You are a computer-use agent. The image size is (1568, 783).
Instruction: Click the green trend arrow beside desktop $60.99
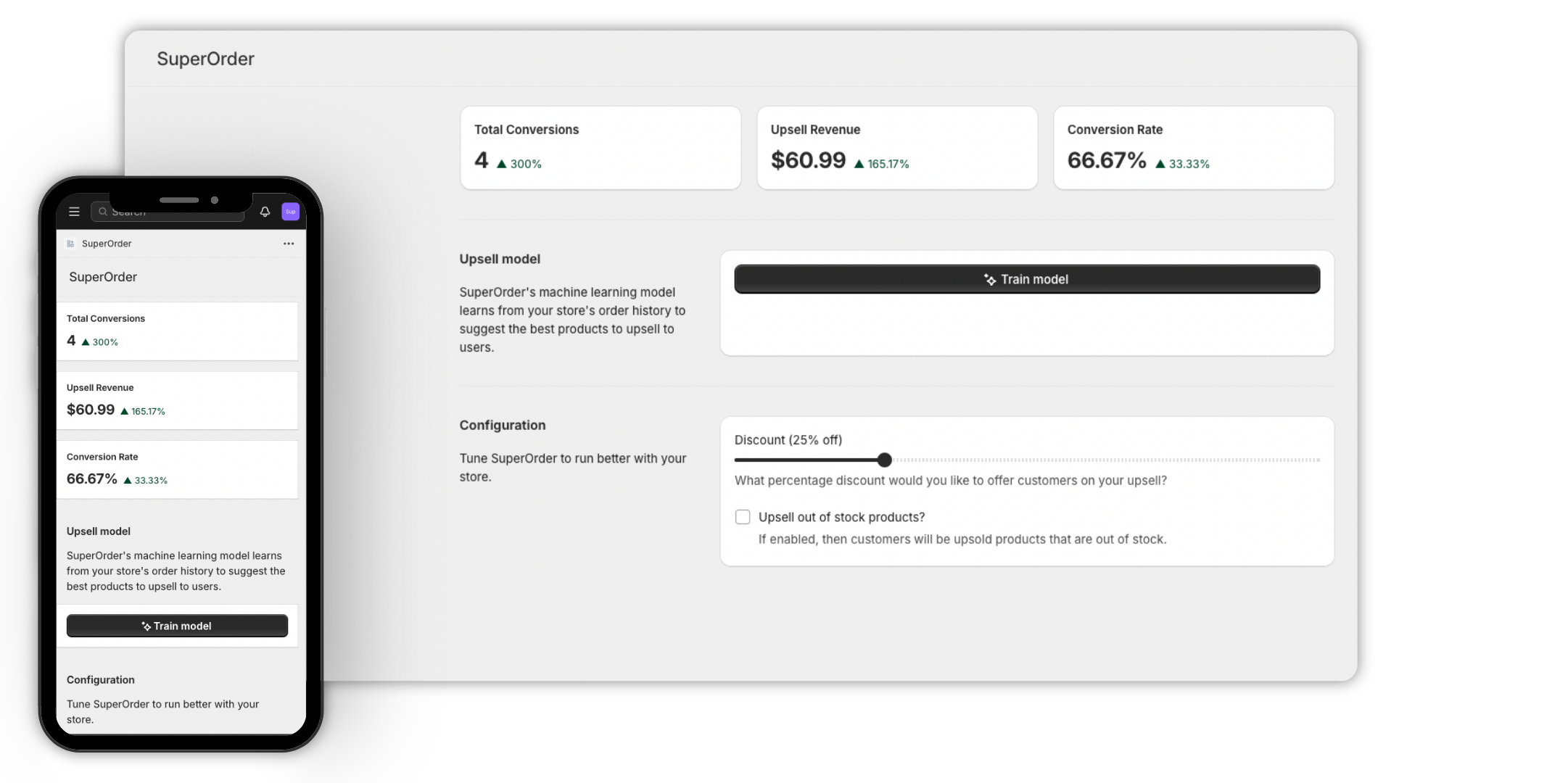pos(859,165)
